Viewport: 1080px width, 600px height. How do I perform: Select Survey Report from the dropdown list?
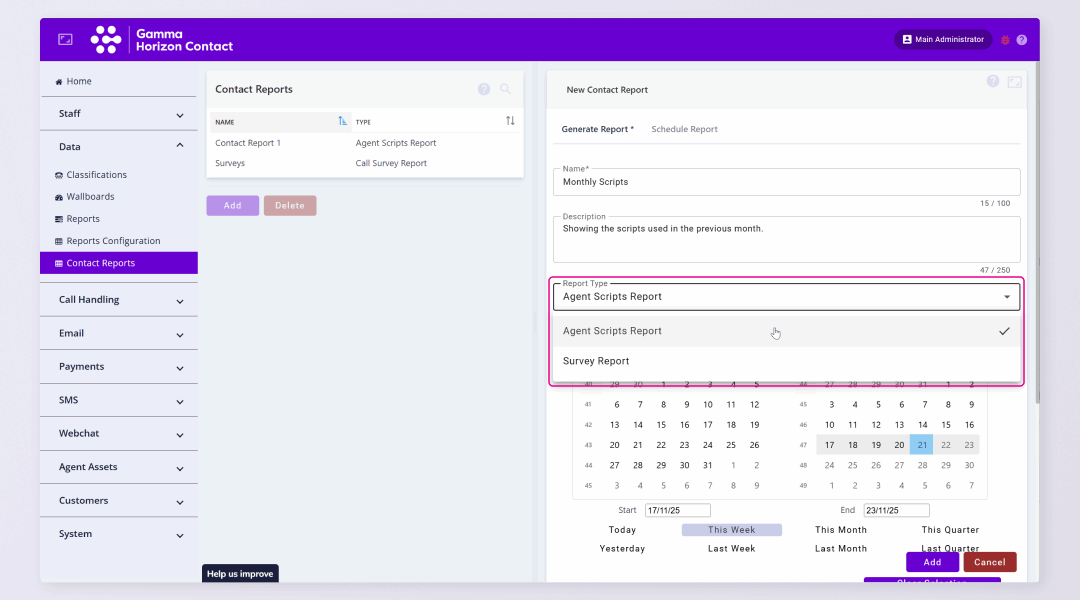pyautogui.click(x=596, y=361)
